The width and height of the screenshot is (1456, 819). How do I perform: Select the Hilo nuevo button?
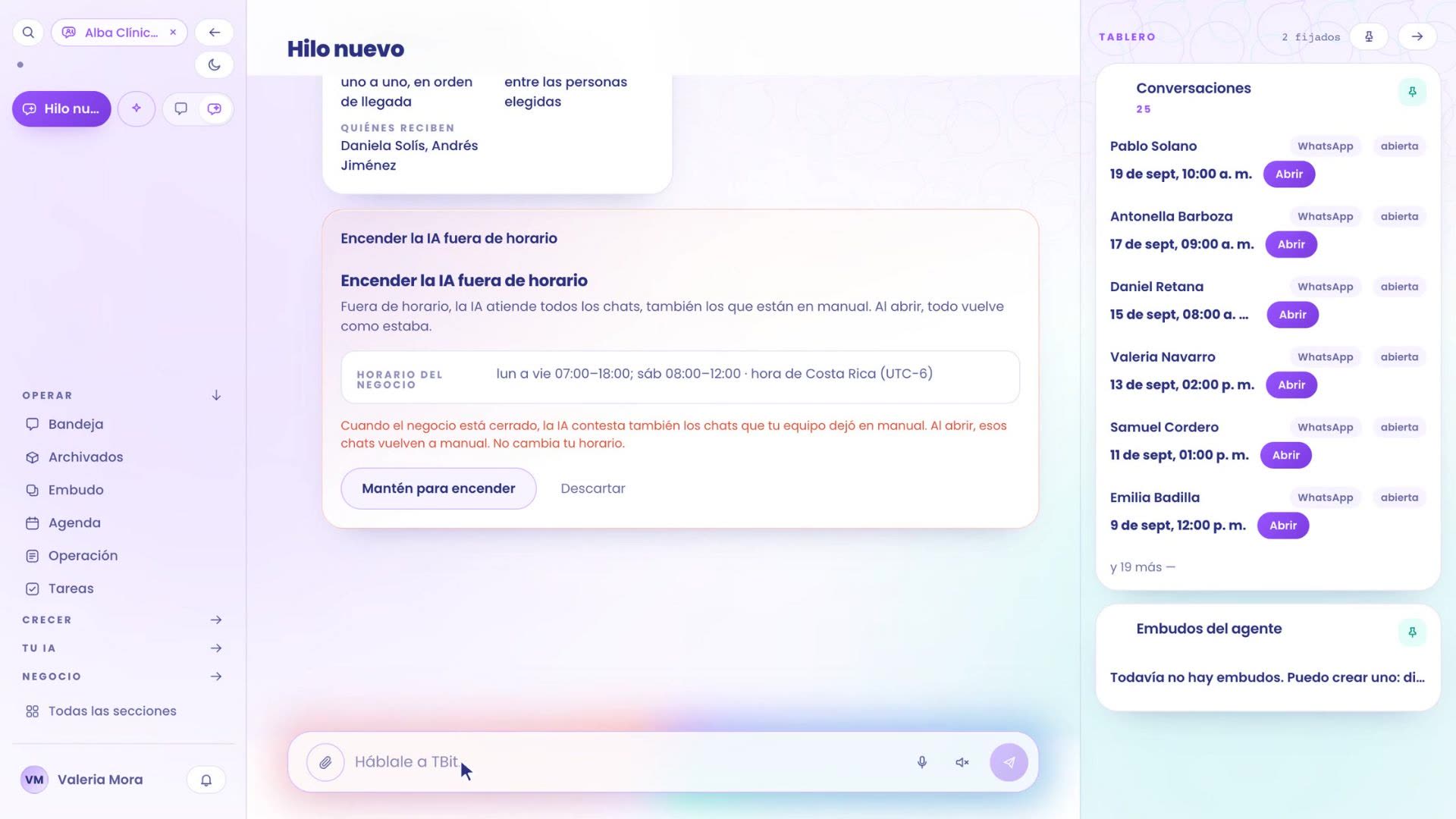click(x=61, y=108)
